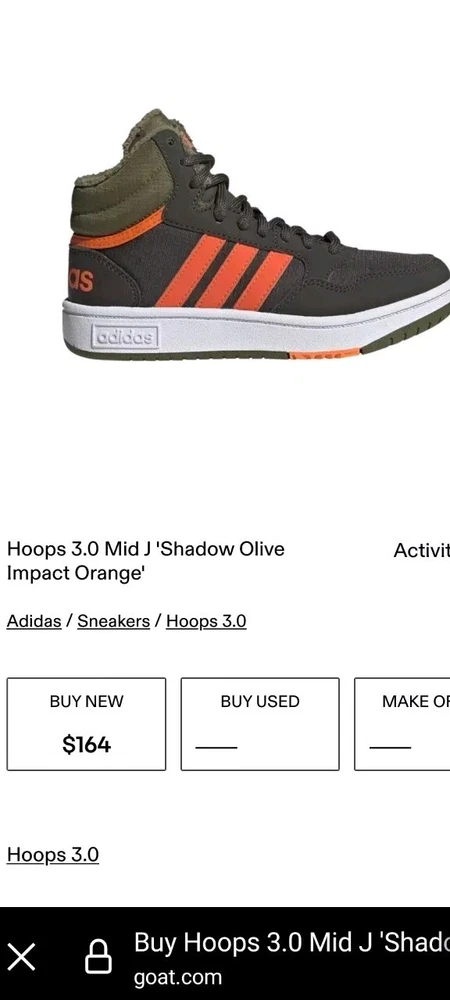The image size is (450, 1000).
Task: Open the Activity tab on the right
Action: click(421, 550)
